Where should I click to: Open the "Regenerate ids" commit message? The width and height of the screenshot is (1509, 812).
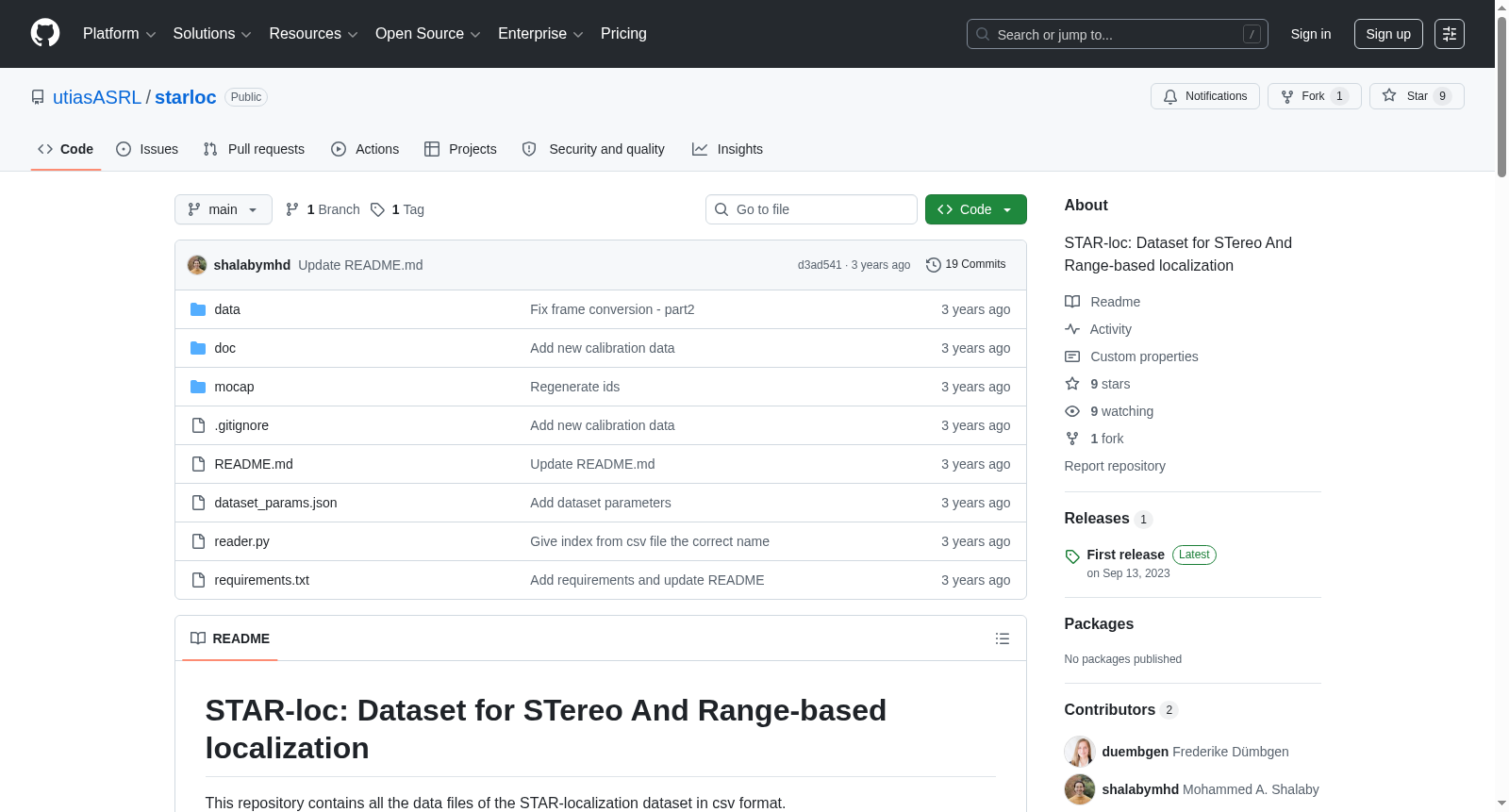(x=575, y=387)
